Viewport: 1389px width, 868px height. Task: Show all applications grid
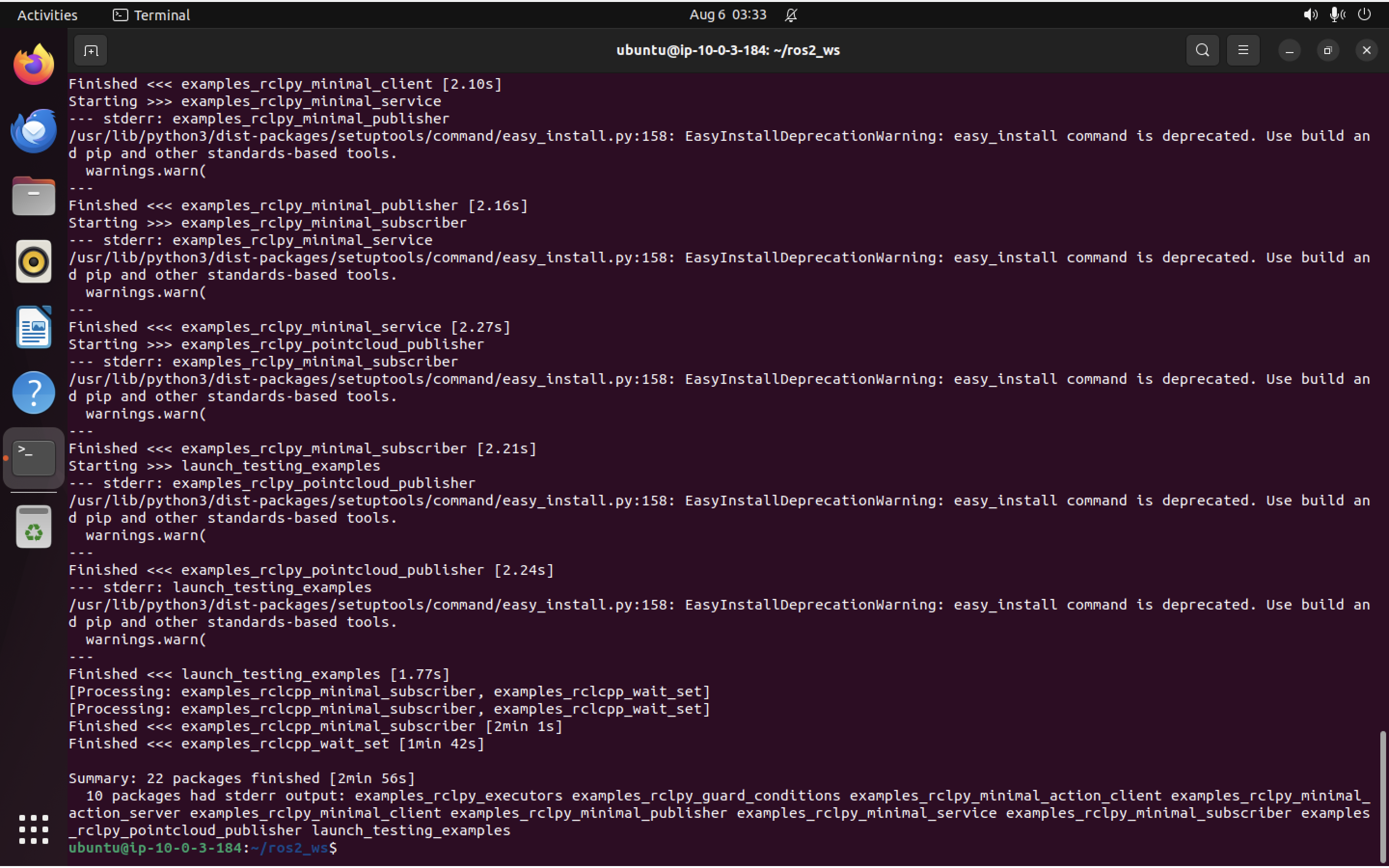coord(33,829)
